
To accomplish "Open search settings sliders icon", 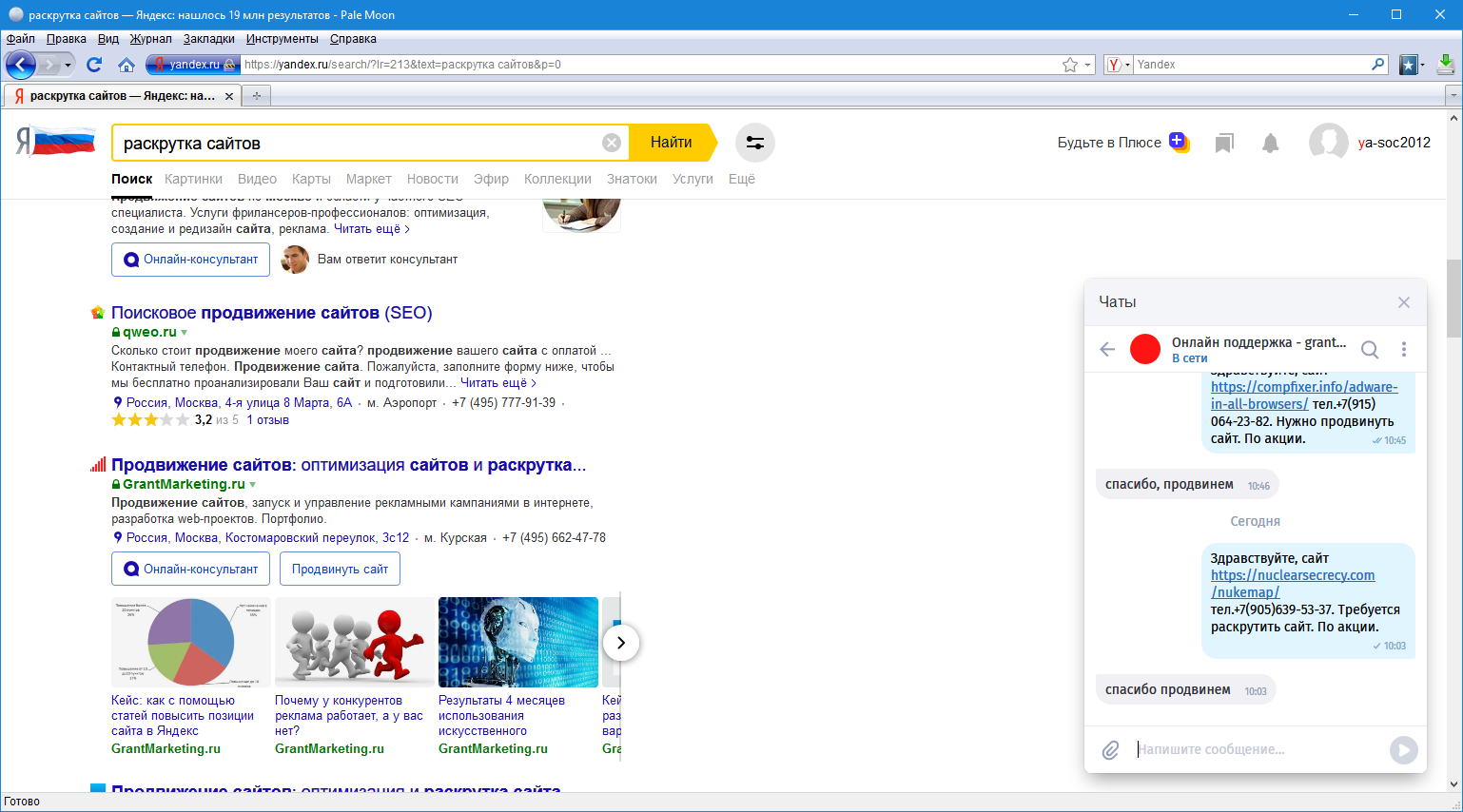I will click(x=755, y=143).
